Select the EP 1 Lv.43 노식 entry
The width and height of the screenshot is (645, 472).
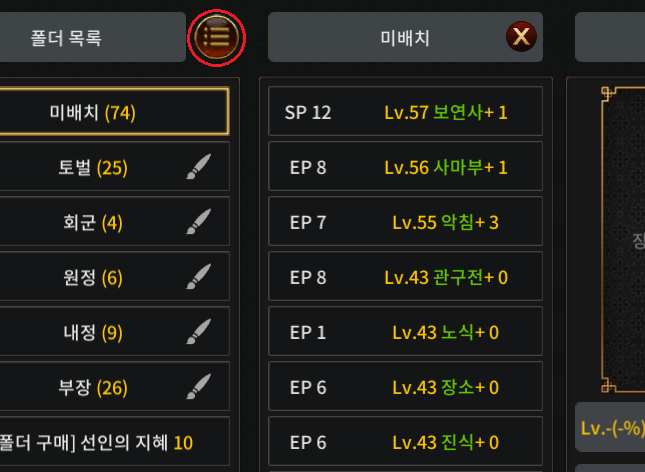click(405, 332)
